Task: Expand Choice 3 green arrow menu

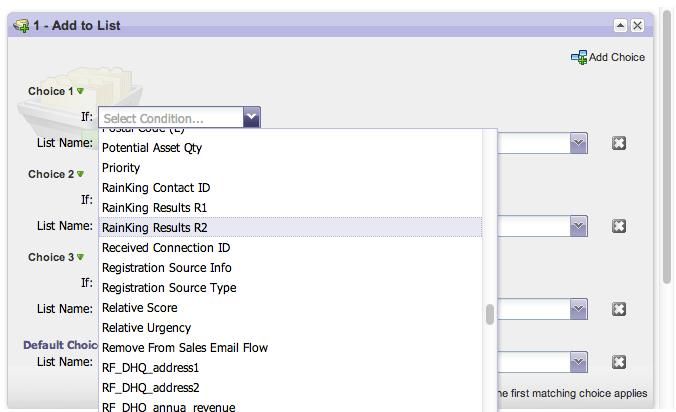Action: [80, 257]
